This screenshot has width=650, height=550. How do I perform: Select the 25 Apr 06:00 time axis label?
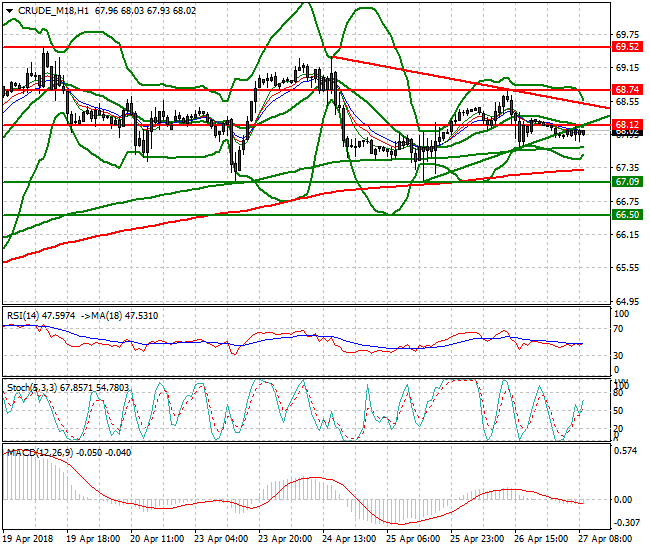tap(413, 539)
